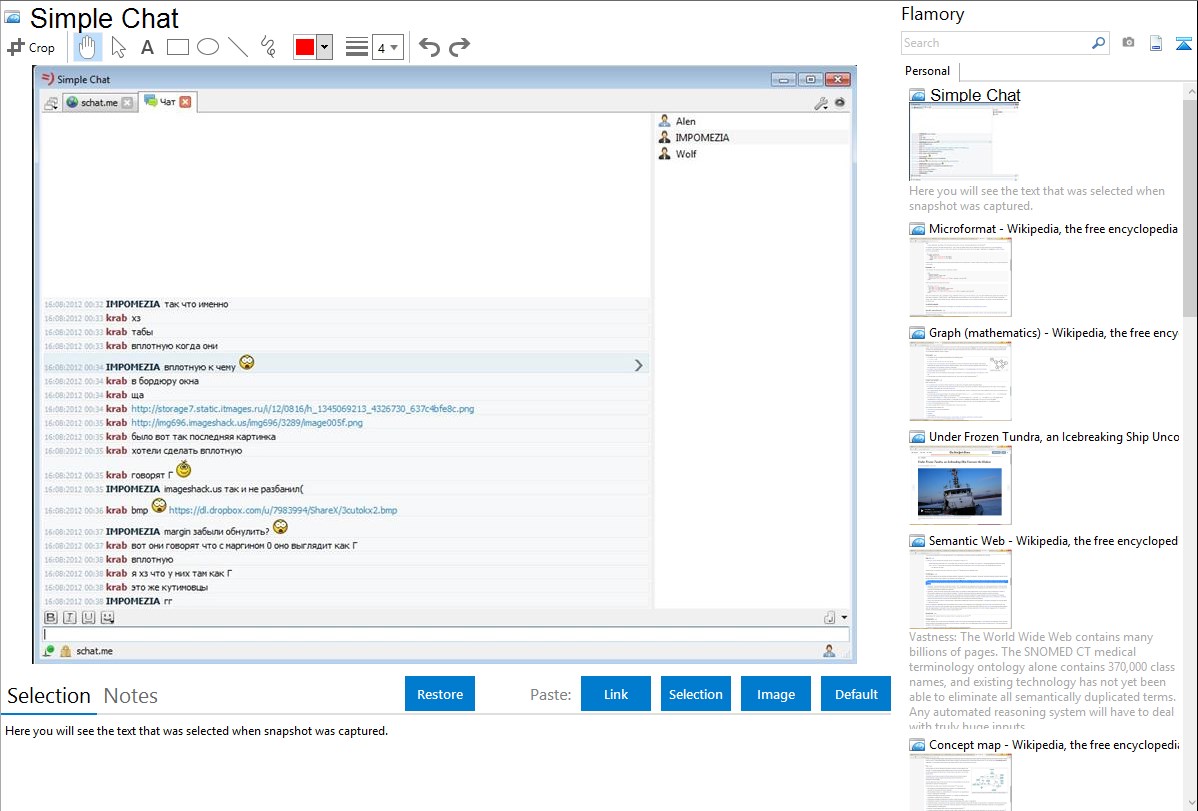Switch to the Notes tab

point(131,696)
